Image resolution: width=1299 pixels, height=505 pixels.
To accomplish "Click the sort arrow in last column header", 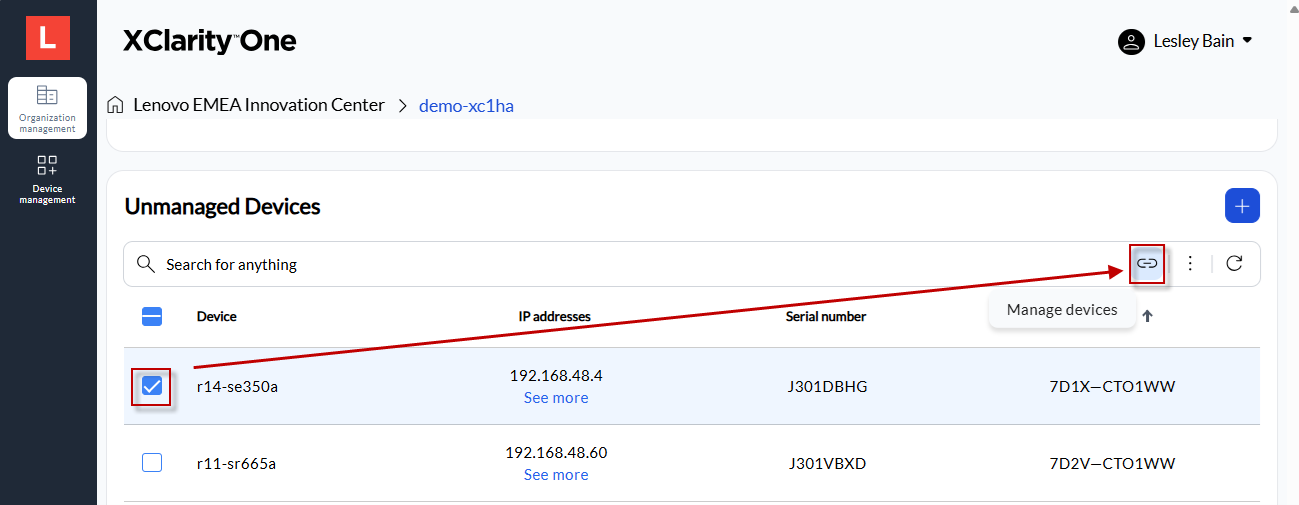I will (x=1147, y=316).
